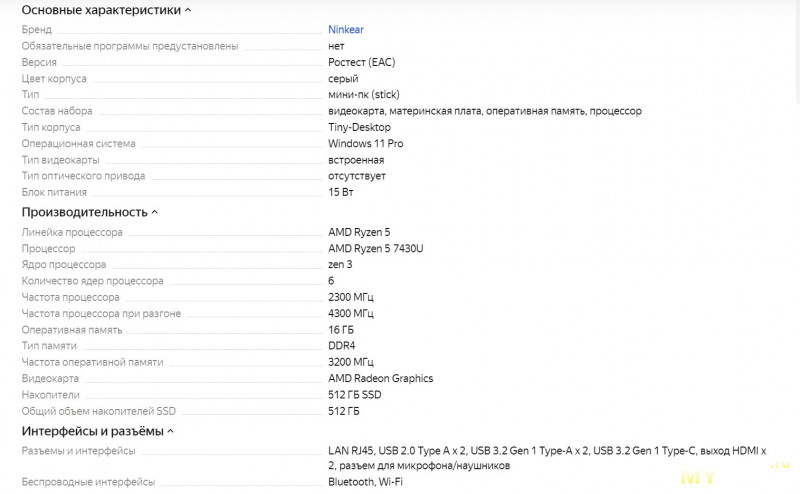
Task: Collapse the Интерфейсы и разъёмы section
Action: click(171, 432)
